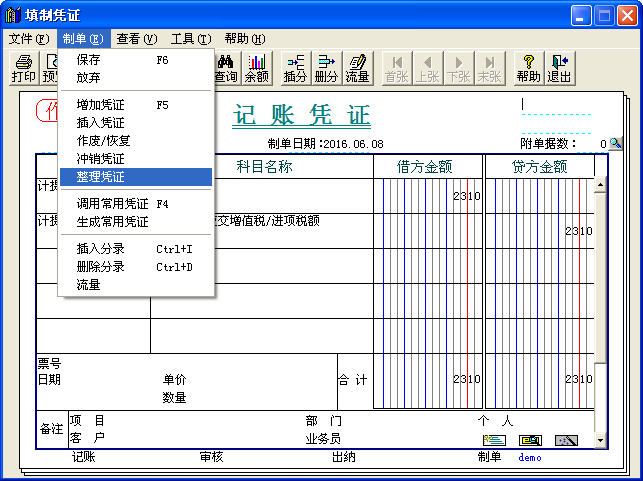Click the 删分 (Delete entry) toolbar icon
The width and height of the screenshot is (643, 481).
pyautogui.click(x=326, y=68)
